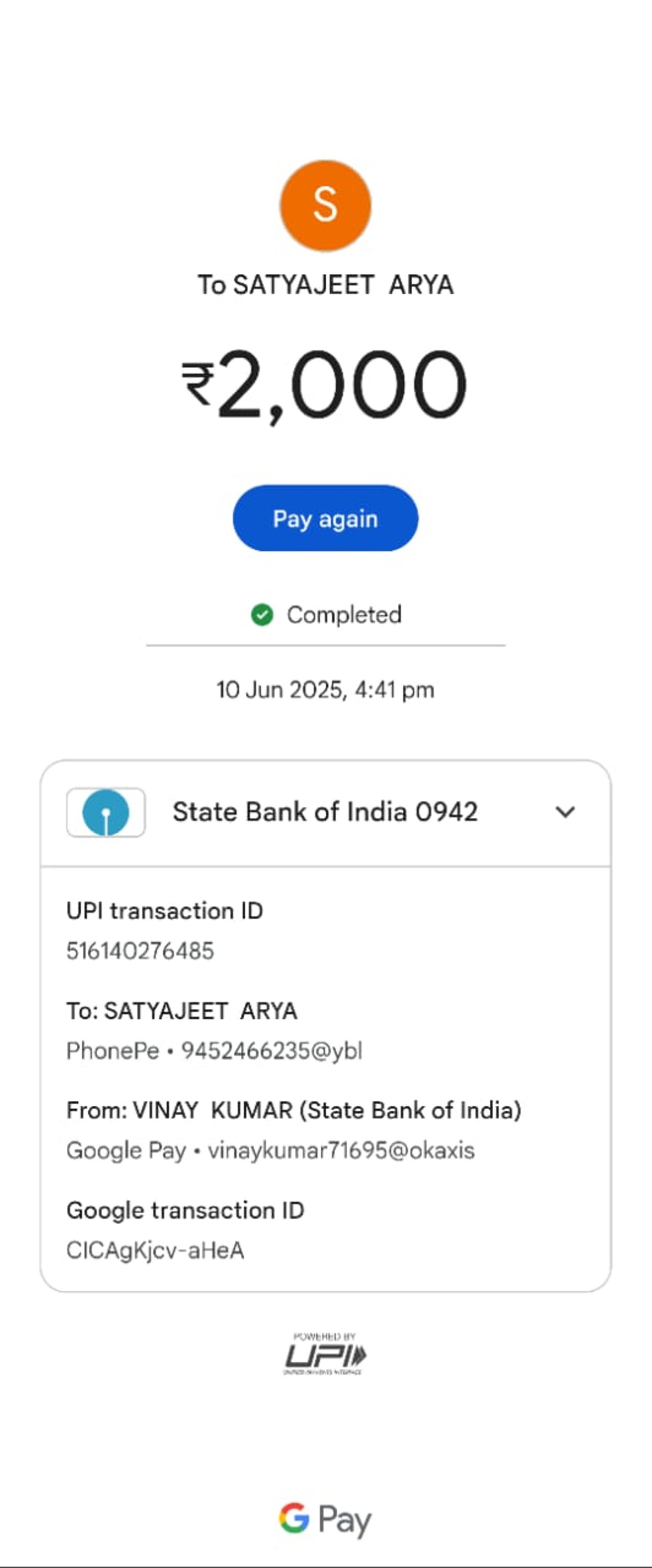Tap the 10 Jun 2025 date and time

(325, 690)
